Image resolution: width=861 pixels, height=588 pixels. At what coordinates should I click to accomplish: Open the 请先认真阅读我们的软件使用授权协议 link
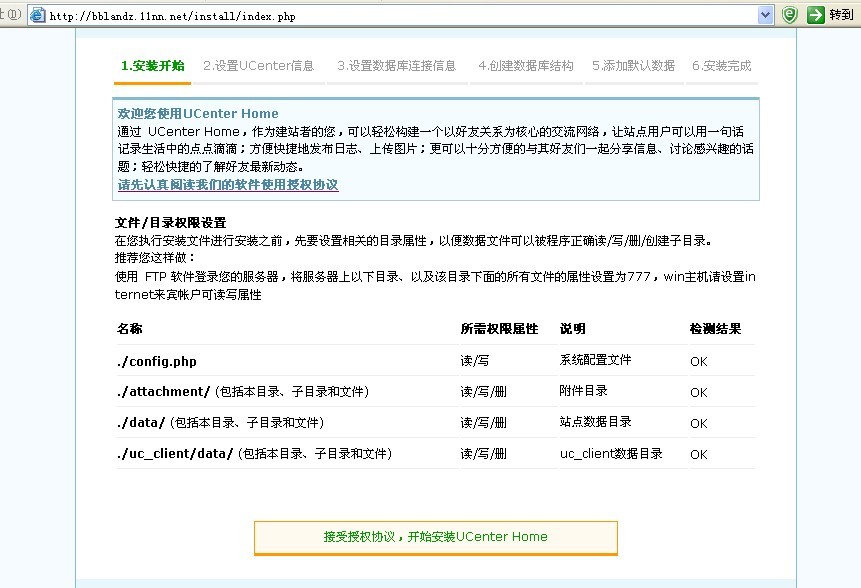(x=228, y=184)
